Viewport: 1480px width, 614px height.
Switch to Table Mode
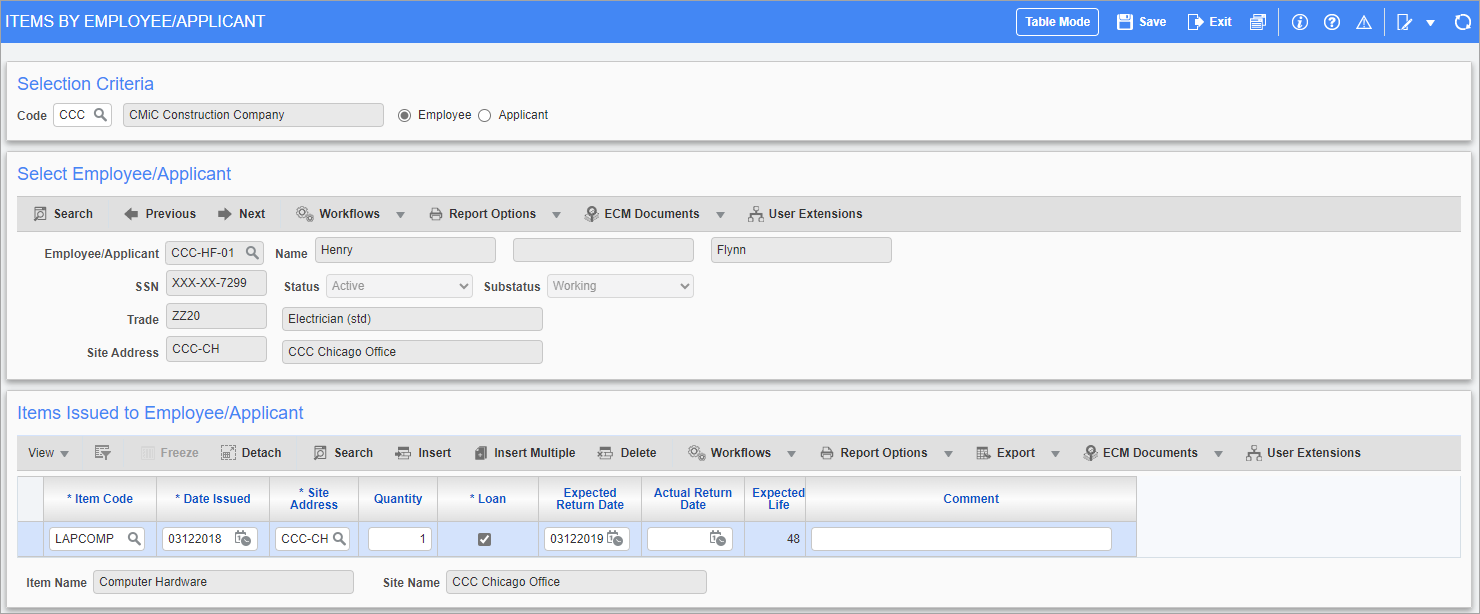pyautogui.click(x=1056, y=21)
